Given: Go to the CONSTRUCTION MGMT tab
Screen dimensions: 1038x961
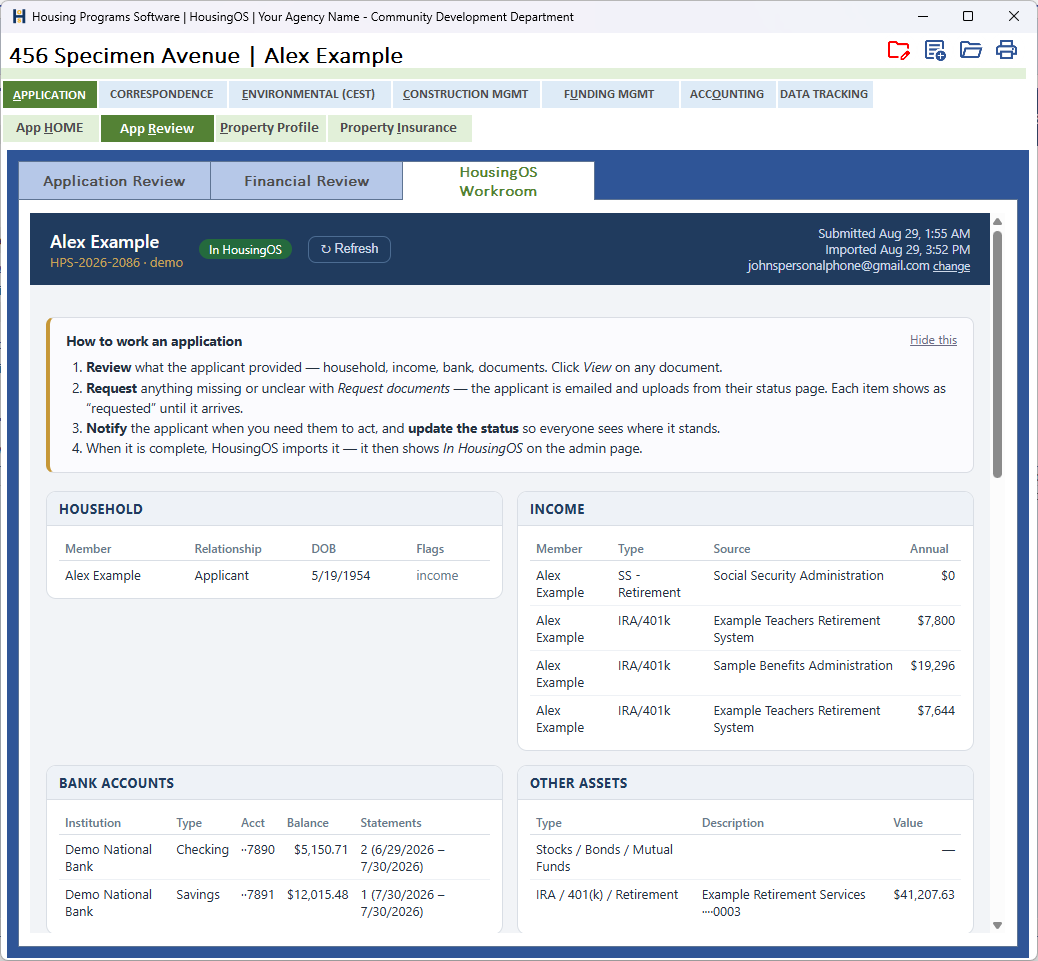Looking at the screenshot, I should (x=465, y=95).
